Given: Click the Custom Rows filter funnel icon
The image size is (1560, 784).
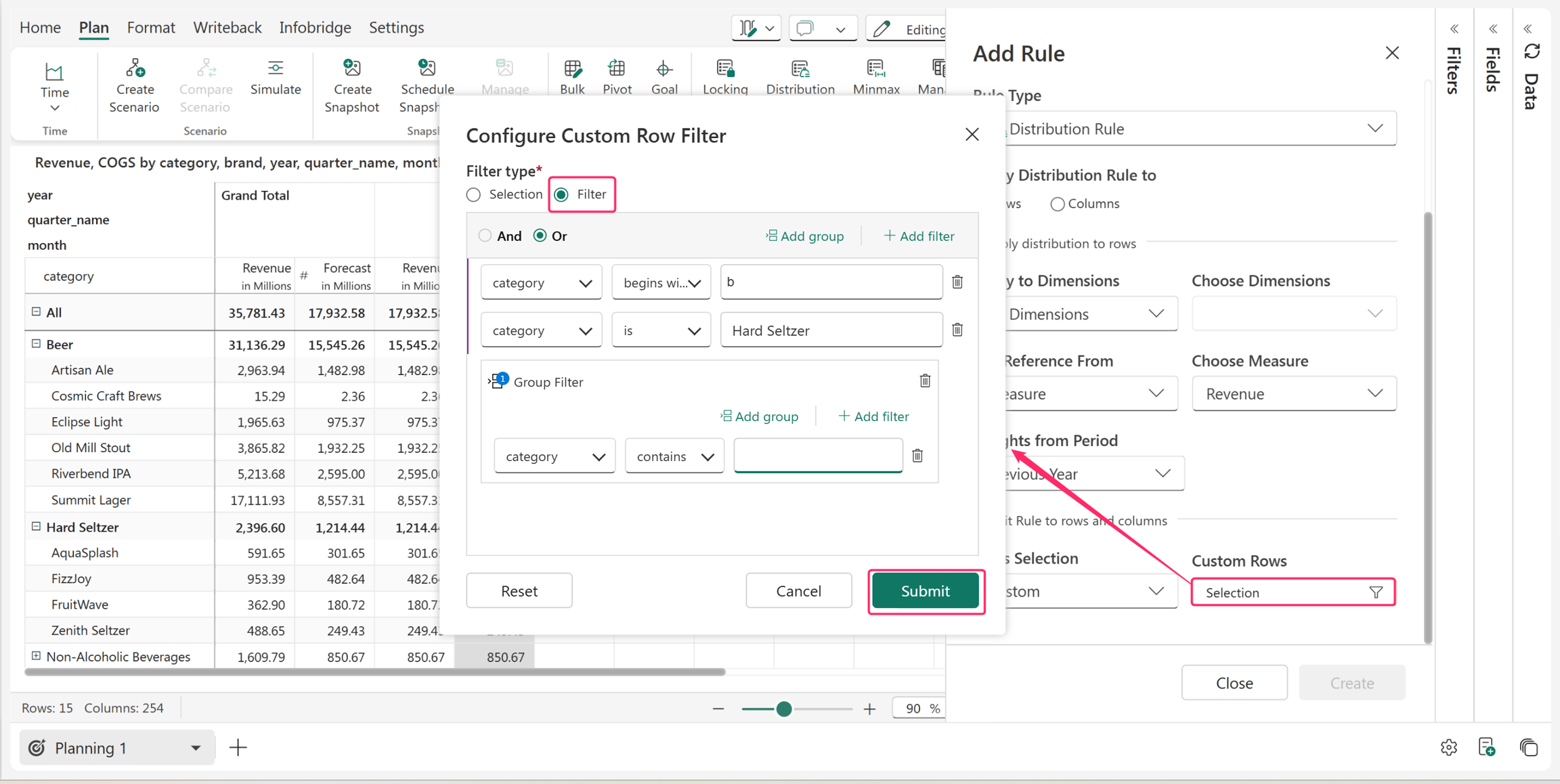Looking at the screenshot, I should pyautogui.click(x=1376, y=592).
